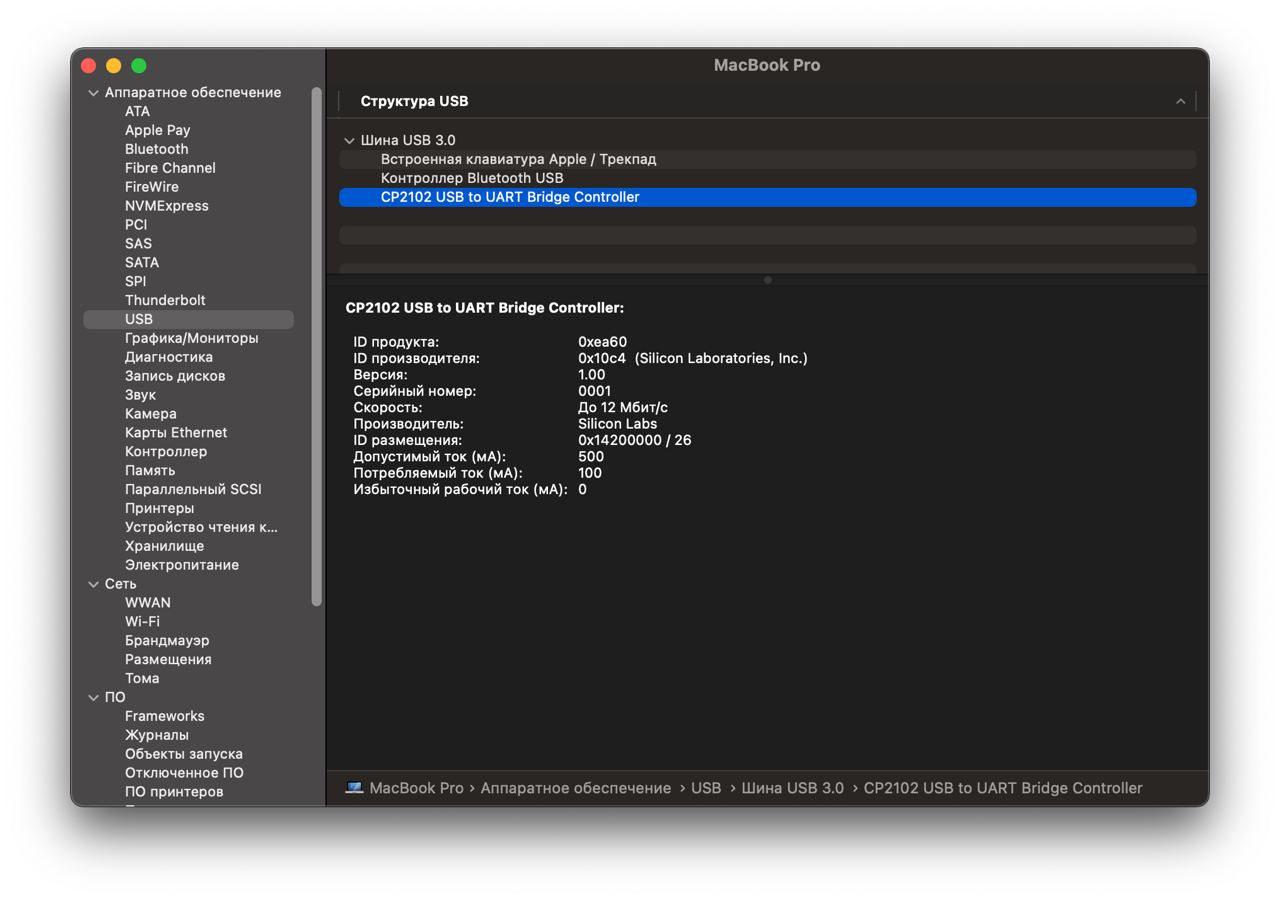Click the pane divider handle dot
The image size is (1280, 900).
pyautogui.click(x=767, y=280)
